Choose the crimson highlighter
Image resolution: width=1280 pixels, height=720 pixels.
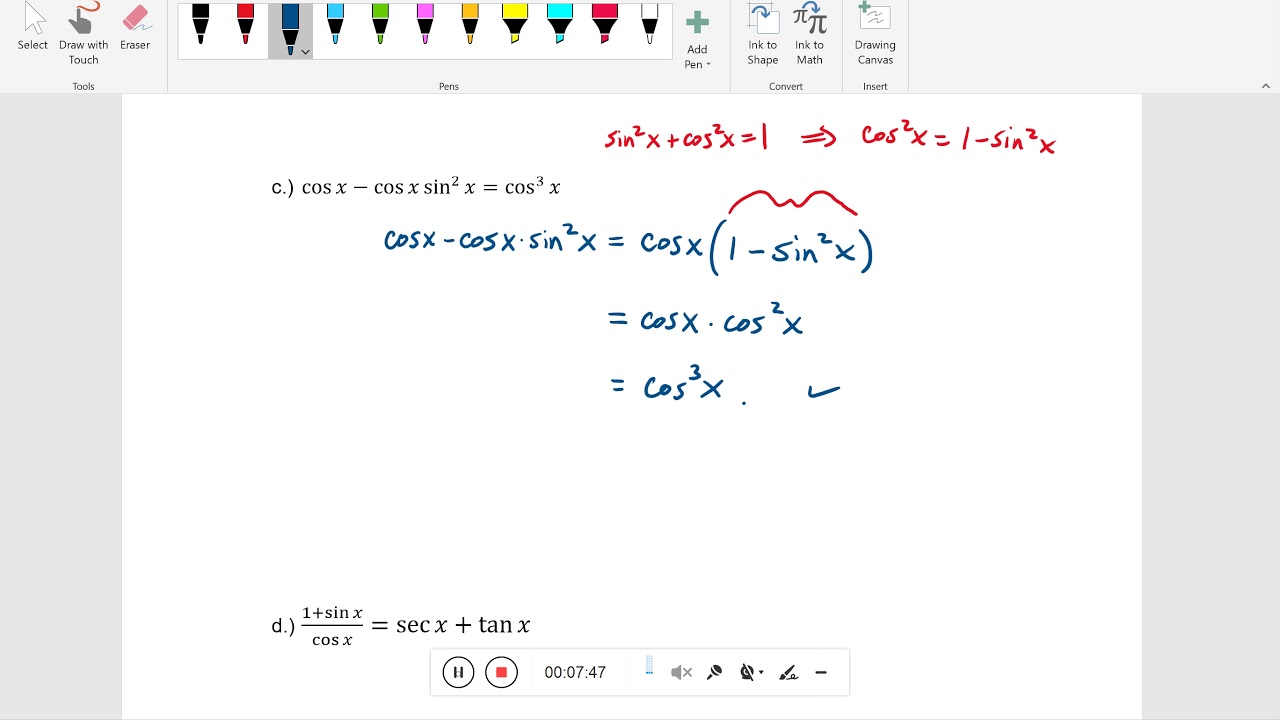tap(605, 26)
